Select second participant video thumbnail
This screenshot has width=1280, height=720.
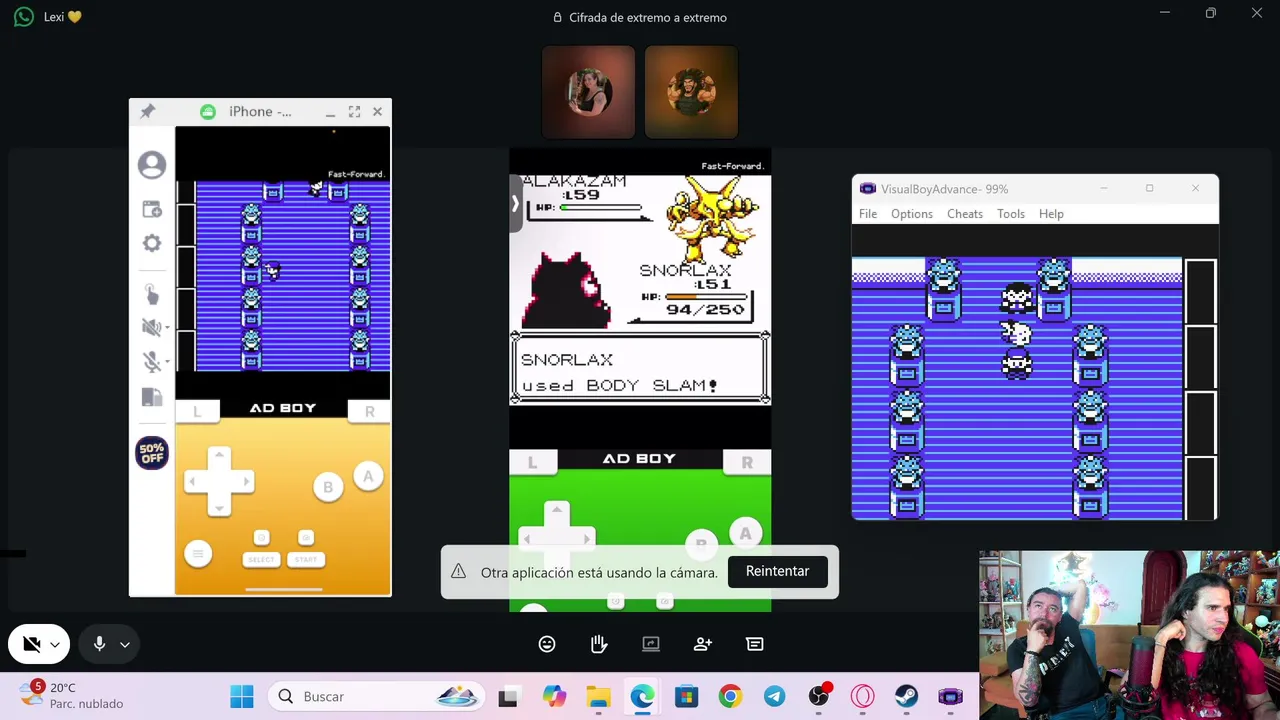(691, 92)
